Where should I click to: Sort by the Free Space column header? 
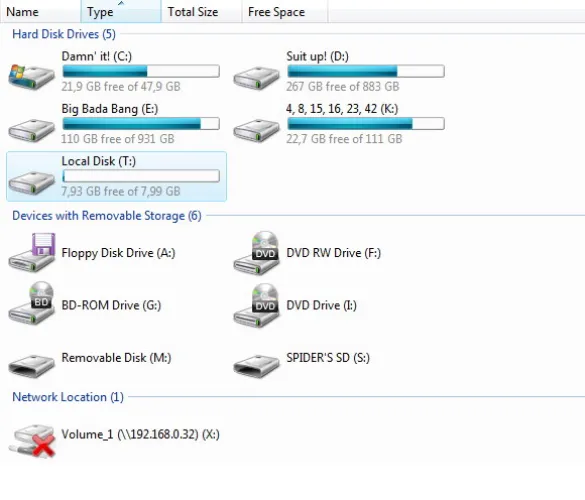(285, 12)
